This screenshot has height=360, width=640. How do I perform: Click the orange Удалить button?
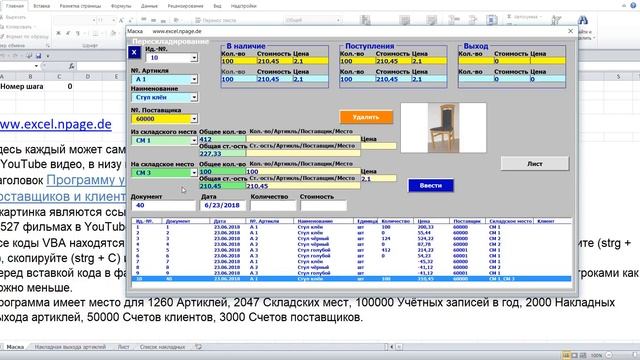[366, 117]
